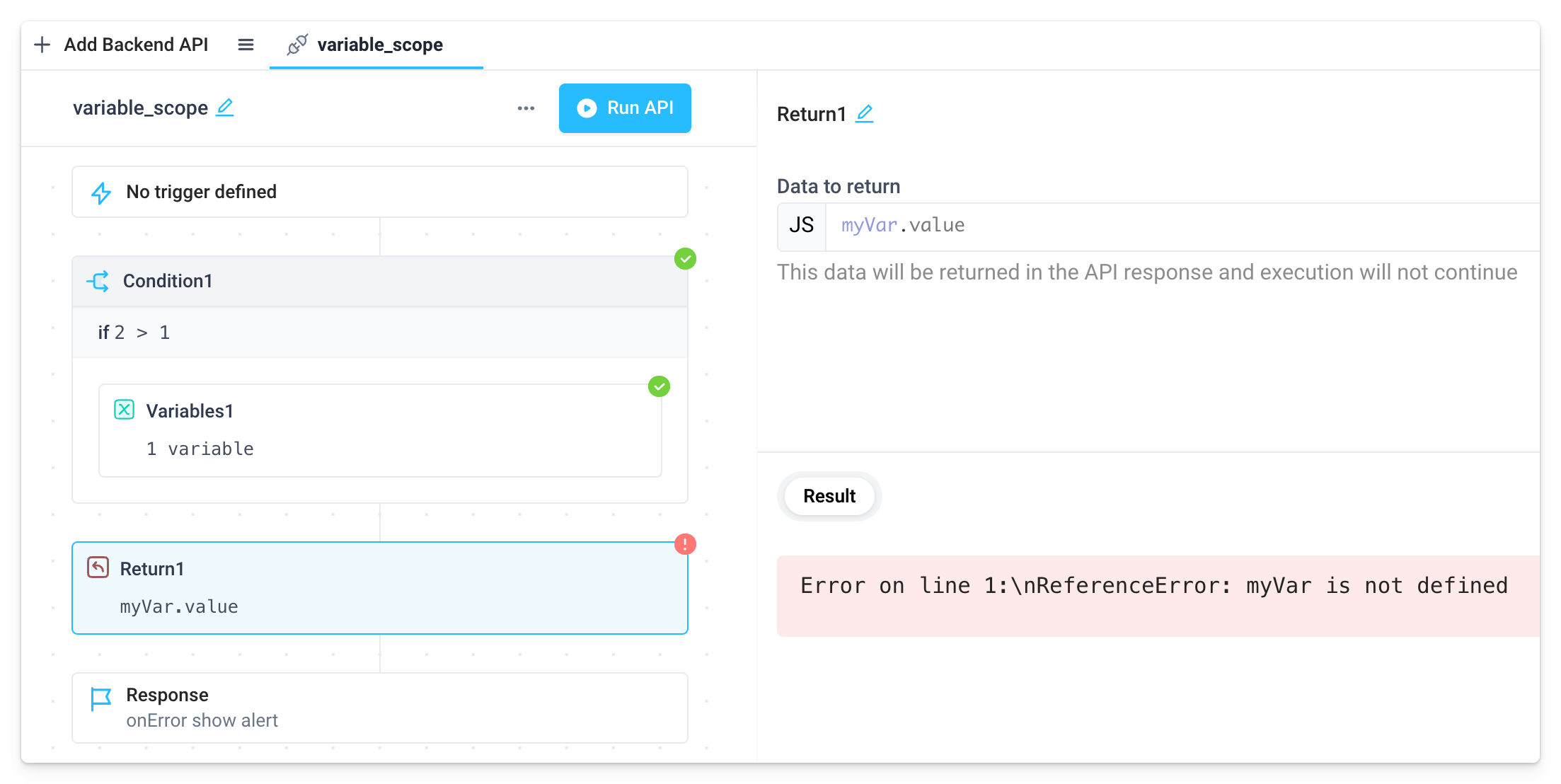The width and height of the screenshot is (1561, 784).
Task: Click the lightning trigger icon
Action: 101,192
